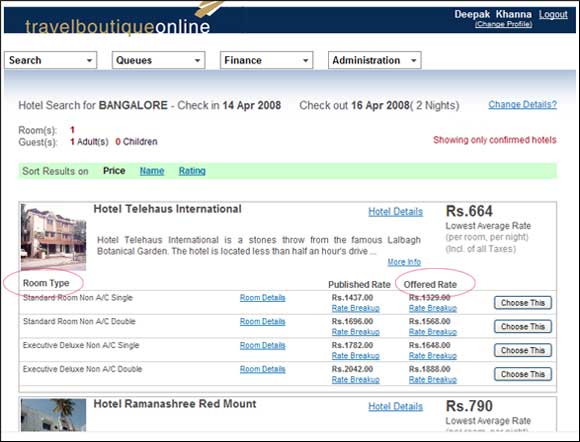Open Rate Breakup under offered rate Rs.1888.00

[433, 379]
